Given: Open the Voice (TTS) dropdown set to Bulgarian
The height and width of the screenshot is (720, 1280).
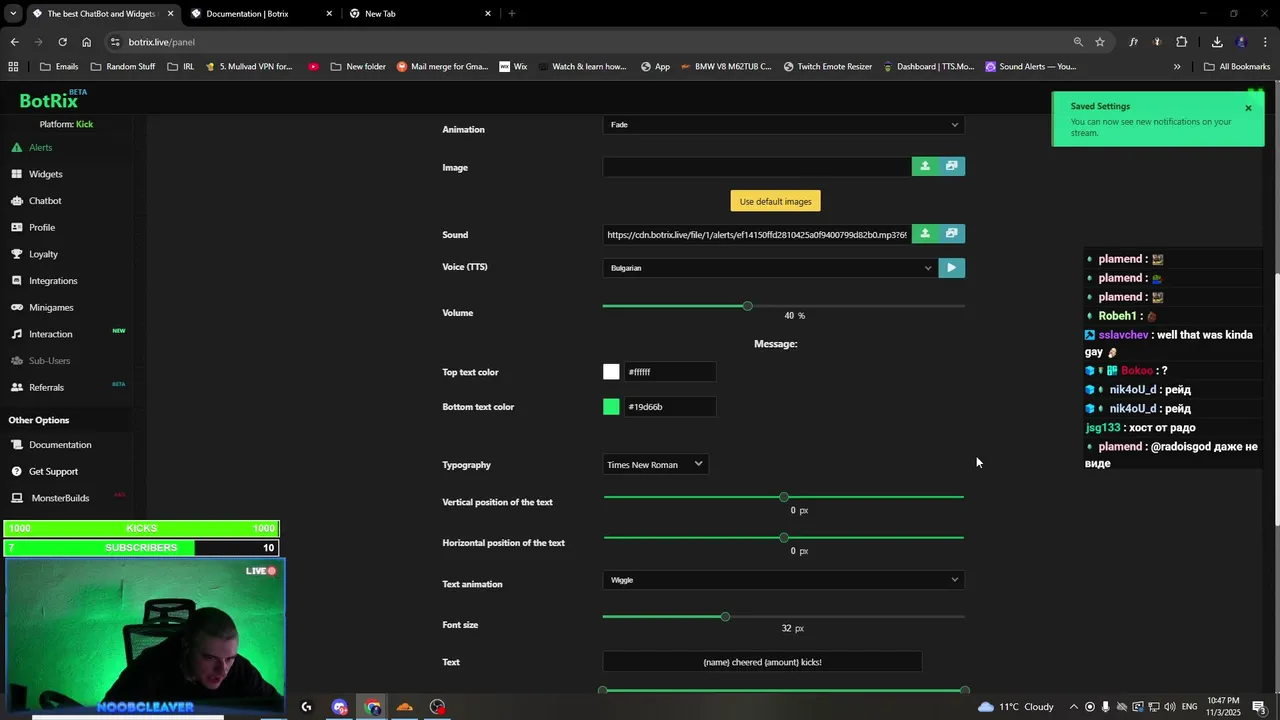Looking at the screenshot, I should coord(770,268).
